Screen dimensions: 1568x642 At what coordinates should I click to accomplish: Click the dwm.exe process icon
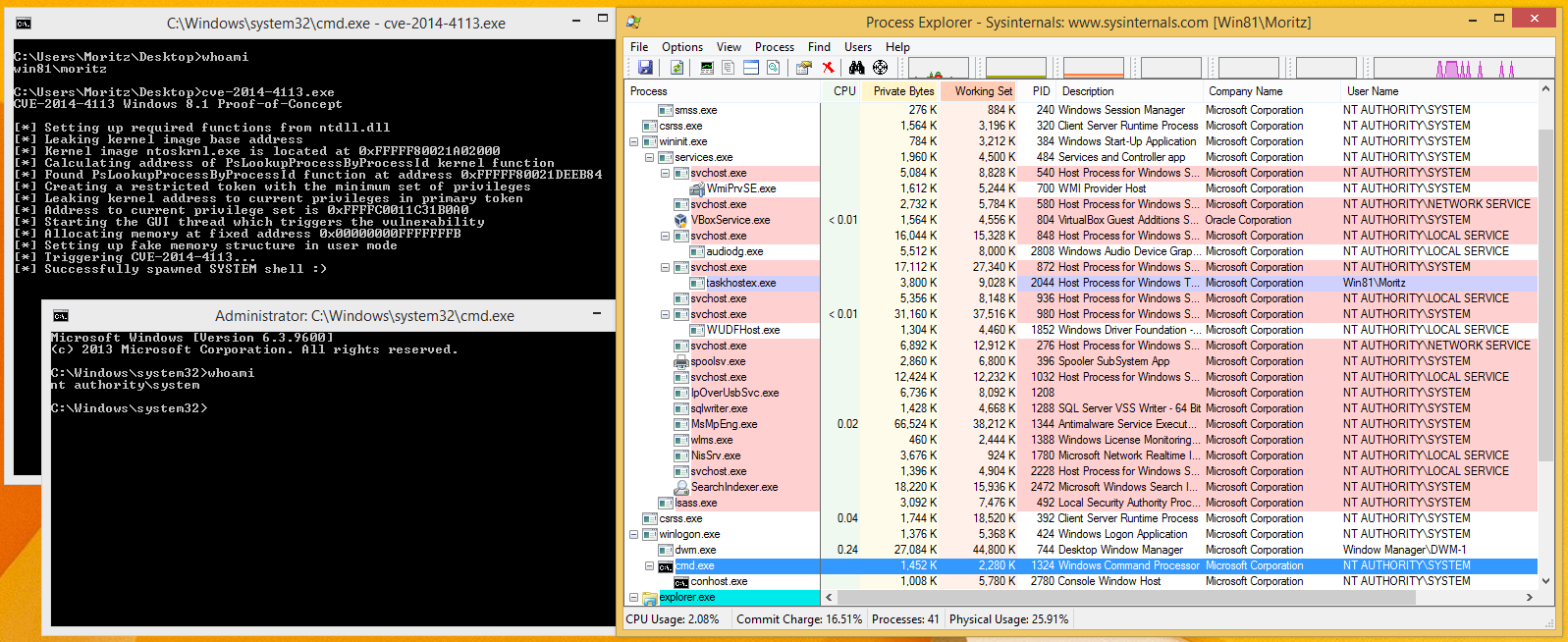(x=666, y=550)
